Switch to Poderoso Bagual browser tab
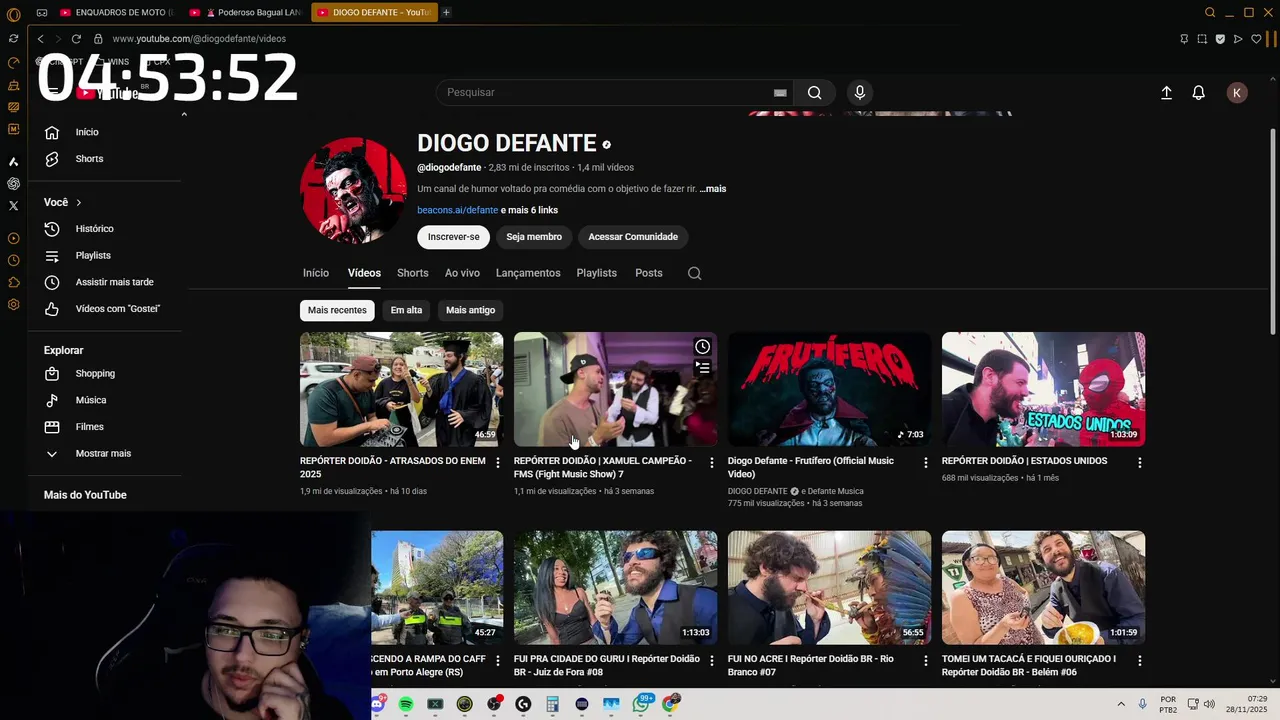 [x=246, y=13]
